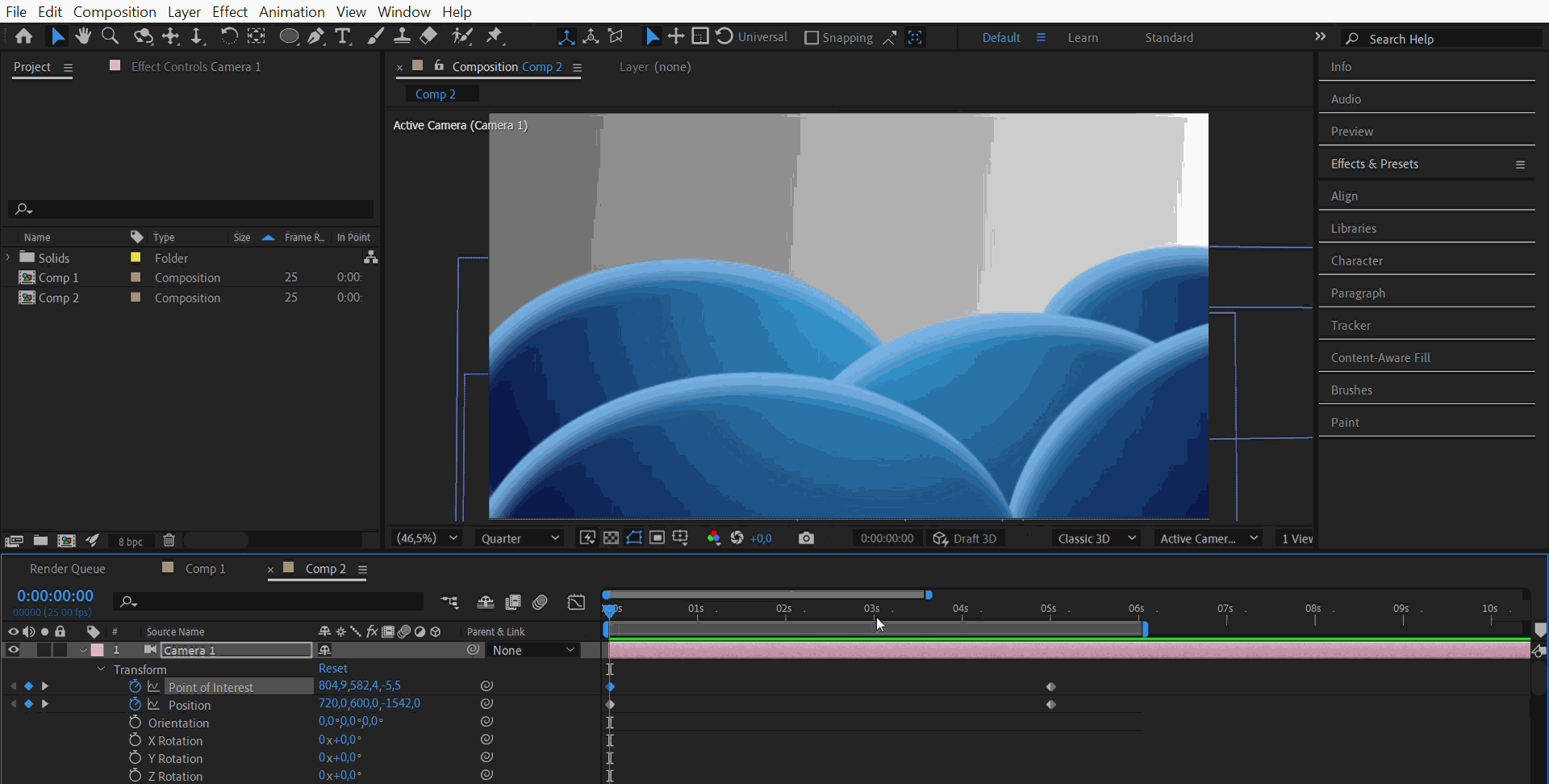Select the Hand tool
Image resolution: width=1549 pixels, height=784 pixels.
click(x=83, y=36)
